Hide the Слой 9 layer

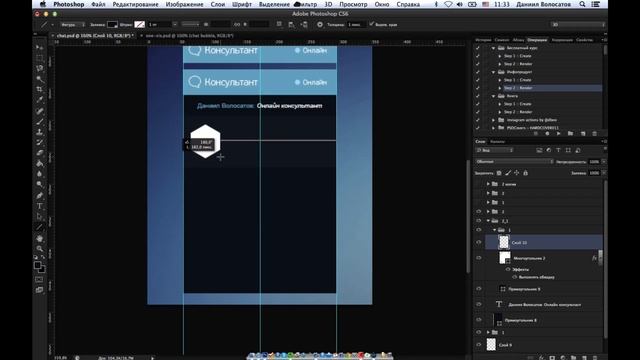click(x=479, y=345)
